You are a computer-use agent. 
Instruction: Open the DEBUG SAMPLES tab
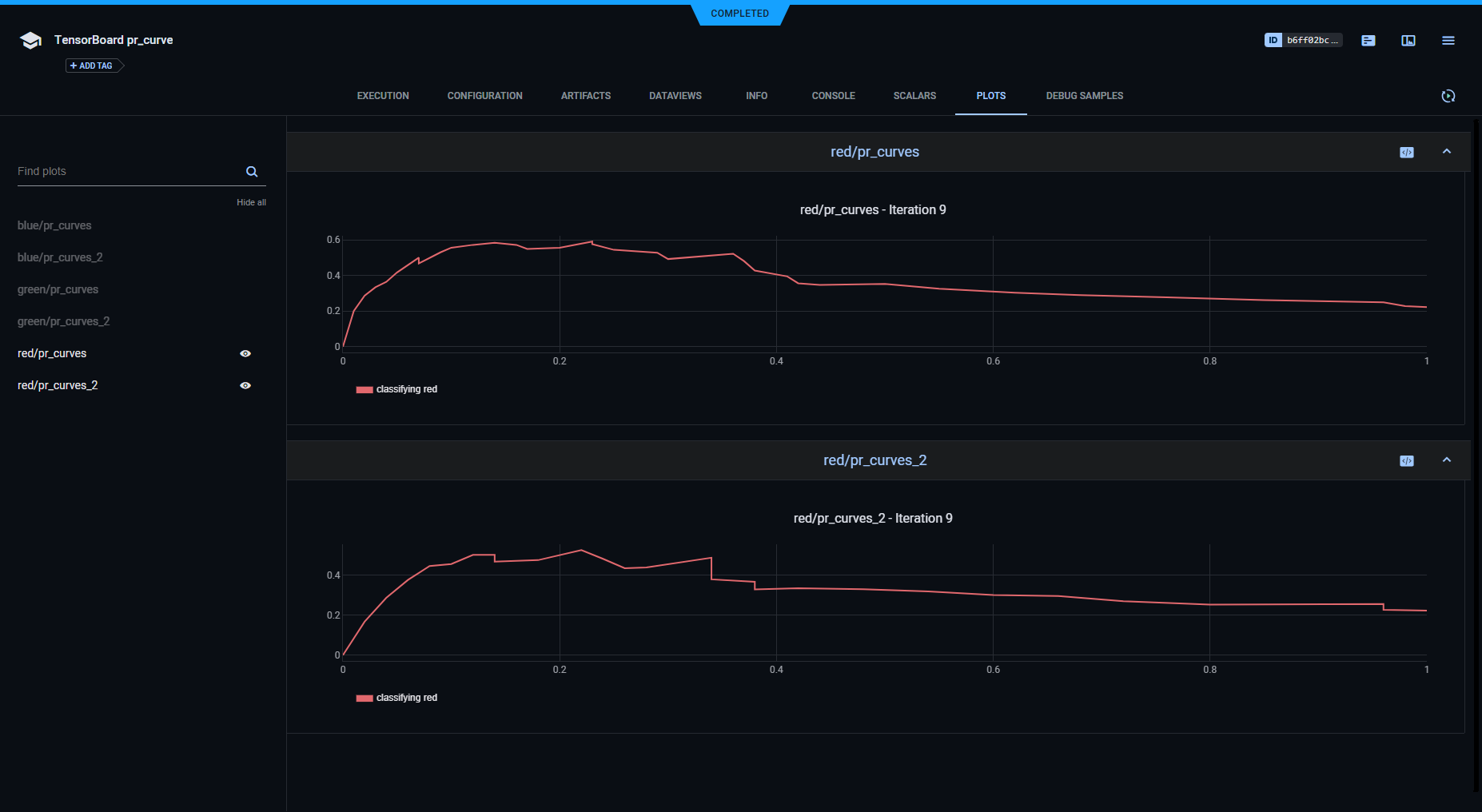point(1084,96)
